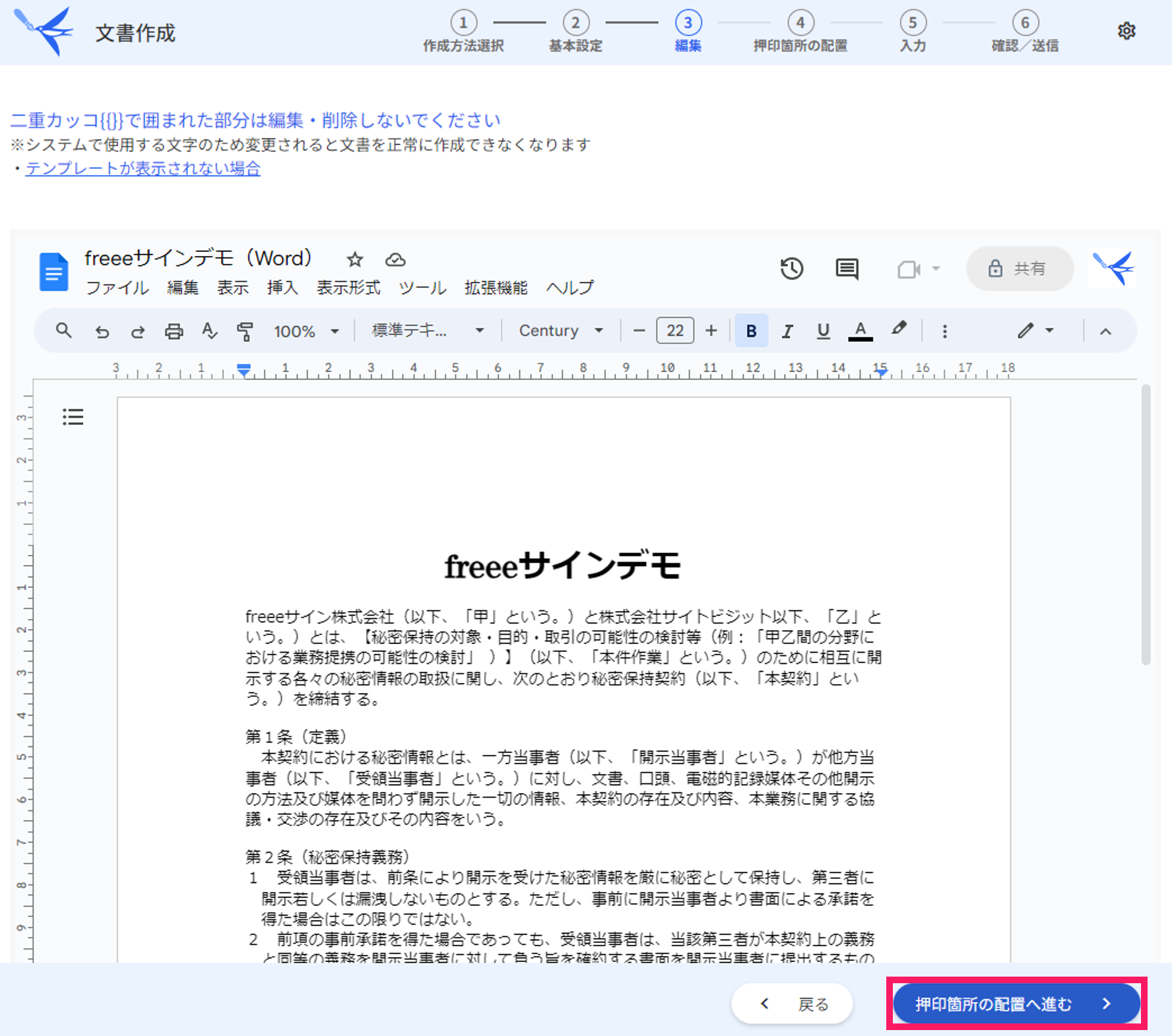Click the text 第２条（秘密保持義務）
The width and height of the screenshot is (1172, 1036).
click(x=327, y=857)
